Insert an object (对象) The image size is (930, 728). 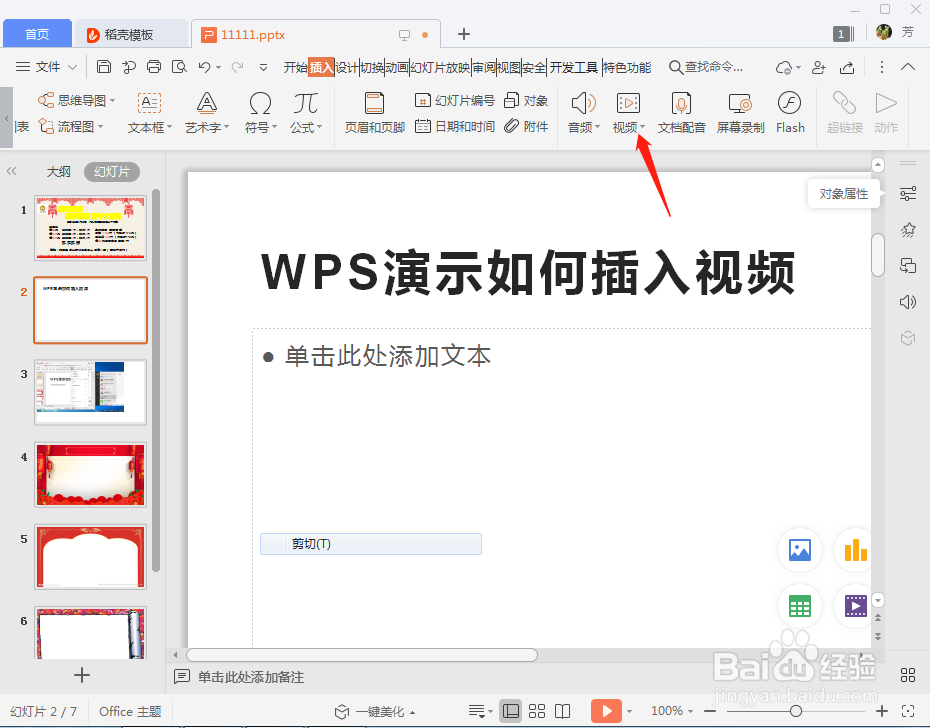pyautogui.click(x=526, y=100)
